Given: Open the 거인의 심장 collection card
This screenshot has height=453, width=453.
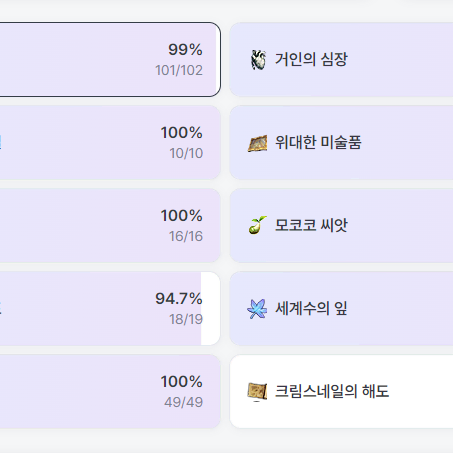Looking at the screenshot, I should (x=341, y=60).
